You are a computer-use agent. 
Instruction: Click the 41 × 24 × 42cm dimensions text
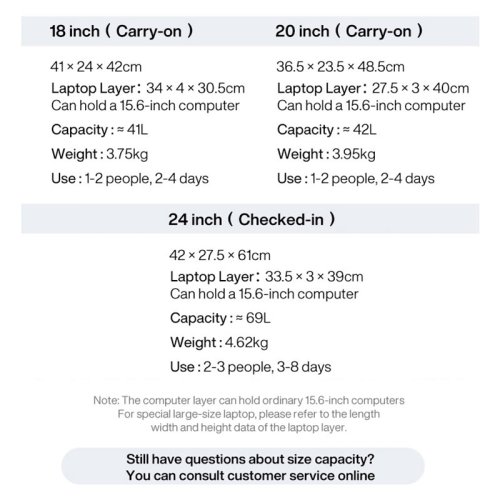tap(96, 67)
